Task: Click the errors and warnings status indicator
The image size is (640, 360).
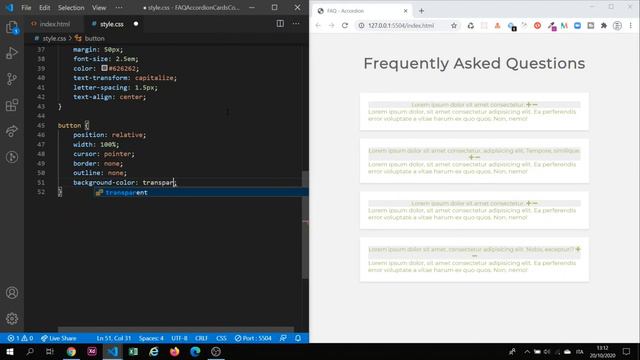Action: (20, 338)
